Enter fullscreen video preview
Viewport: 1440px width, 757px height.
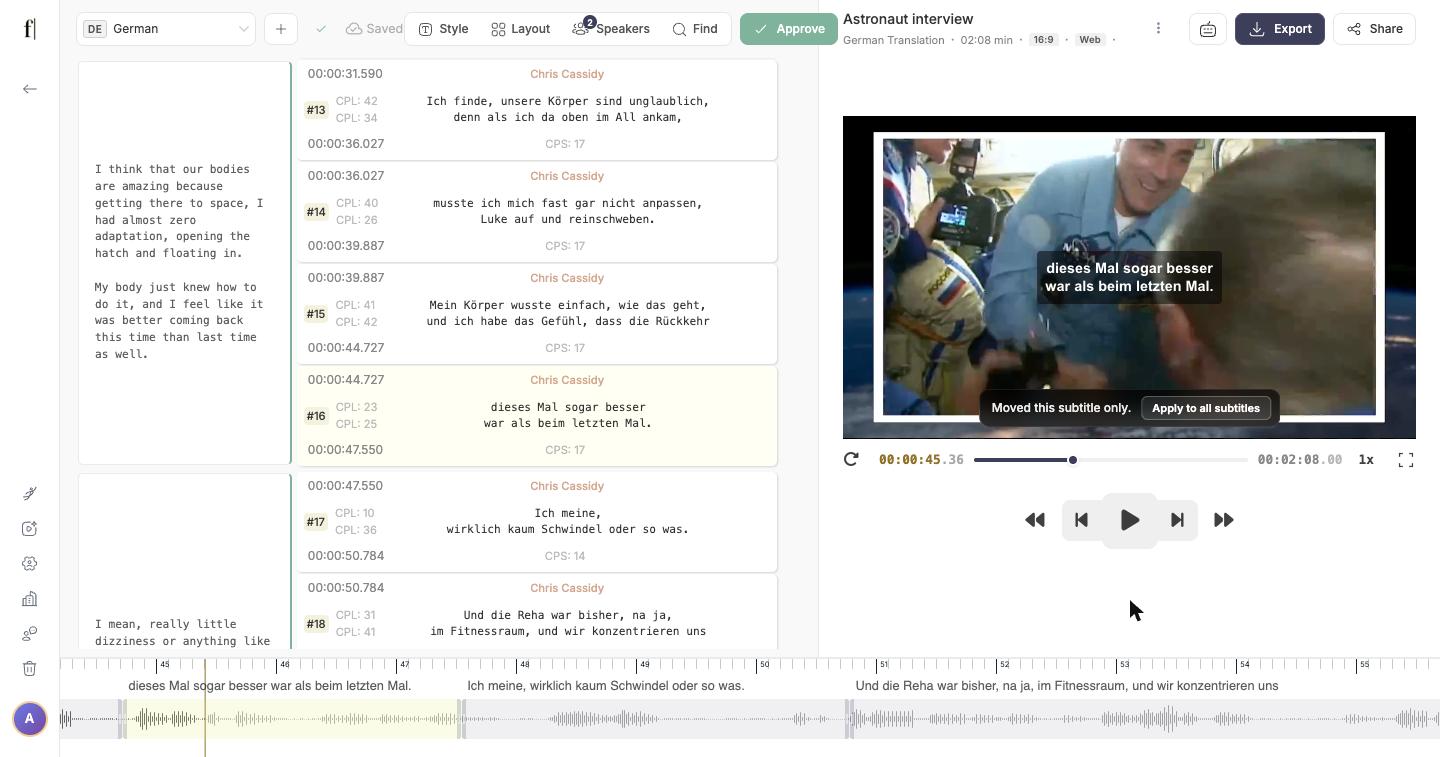click(1406, 460)
